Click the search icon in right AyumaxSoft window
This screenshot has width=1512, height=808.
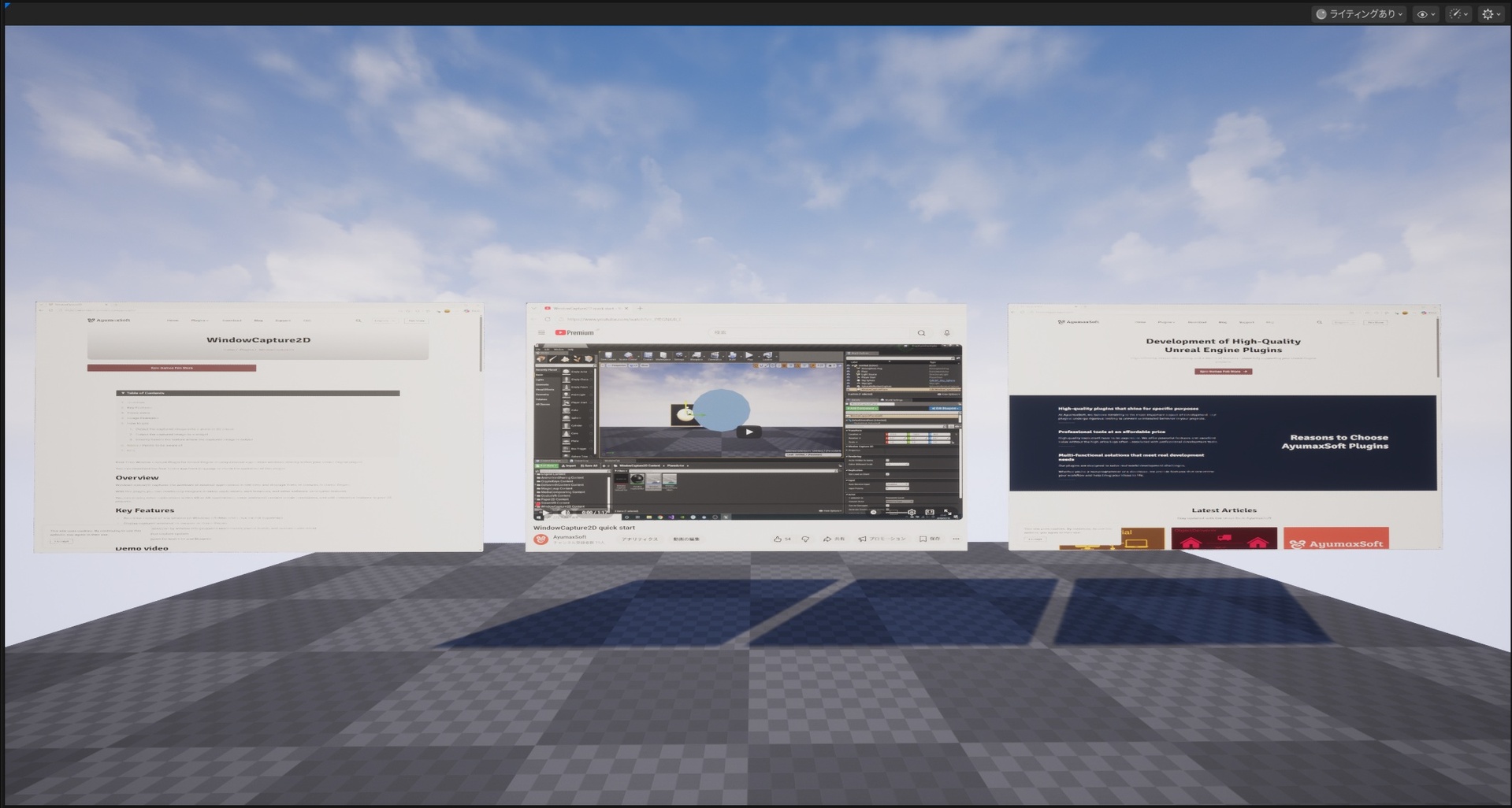[x=1319, y=322]
